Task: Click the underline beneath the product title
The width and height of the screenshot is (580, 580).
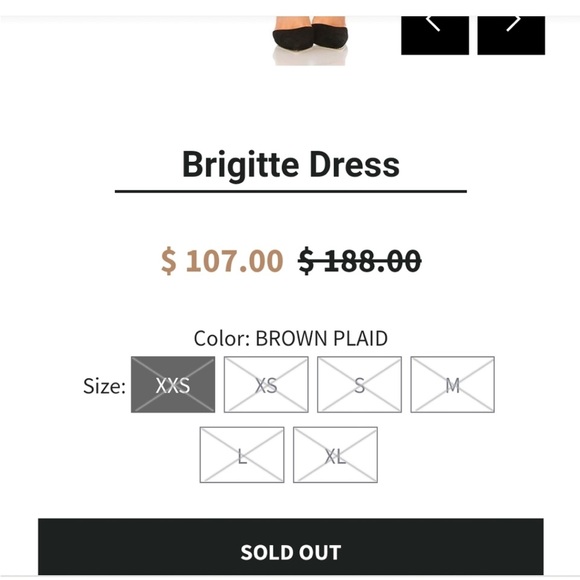Action: coord(291,191)
